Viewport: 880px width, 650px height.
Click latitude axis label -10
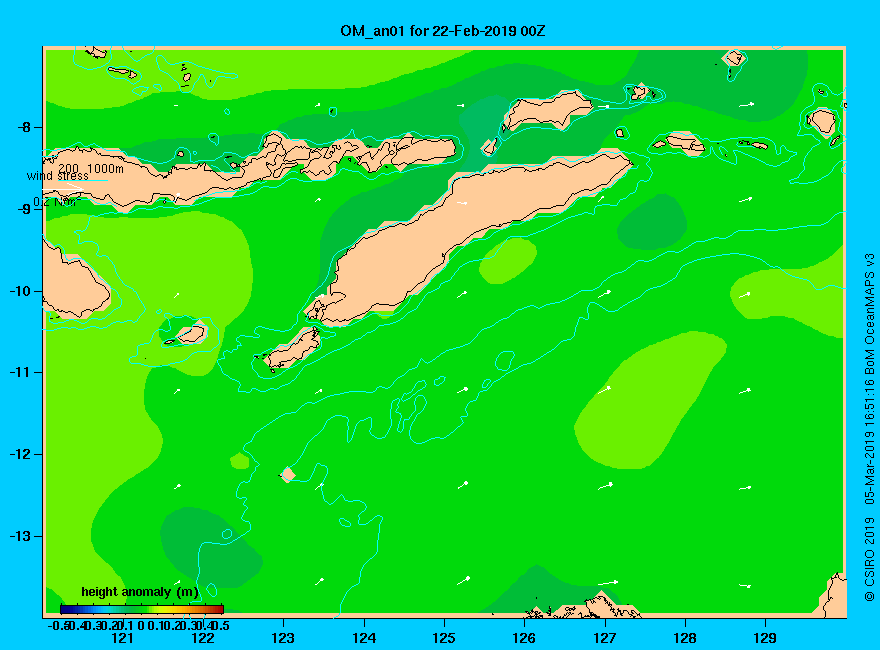[21, 291]
